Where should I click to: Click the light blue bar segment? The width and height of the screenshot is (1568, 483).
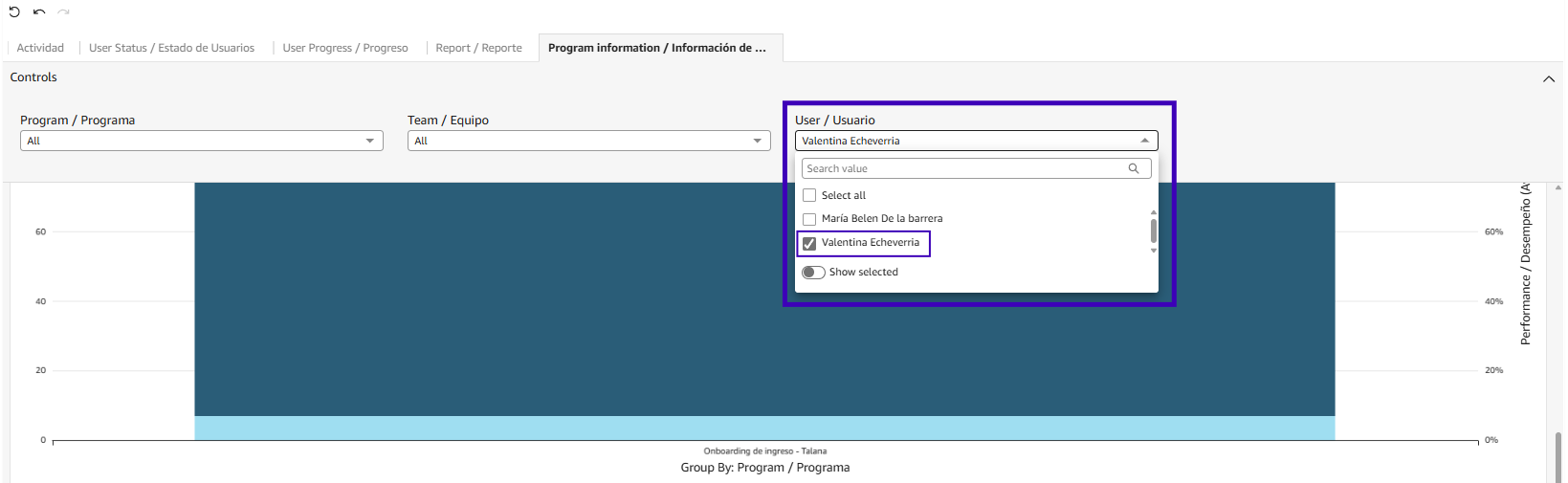[764, 428]
